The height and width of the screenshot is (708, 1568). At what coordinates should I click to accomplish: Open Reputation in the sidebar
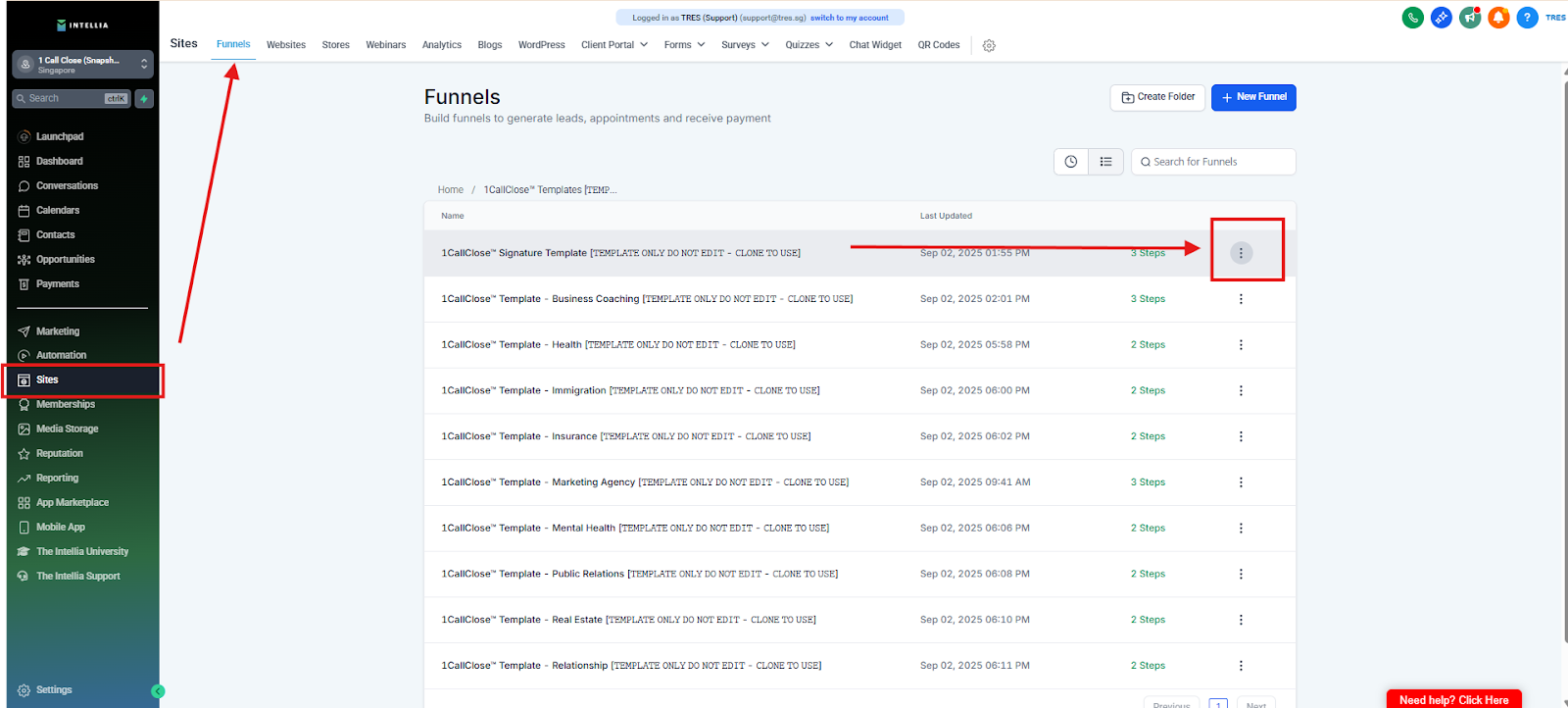(59, 453)
